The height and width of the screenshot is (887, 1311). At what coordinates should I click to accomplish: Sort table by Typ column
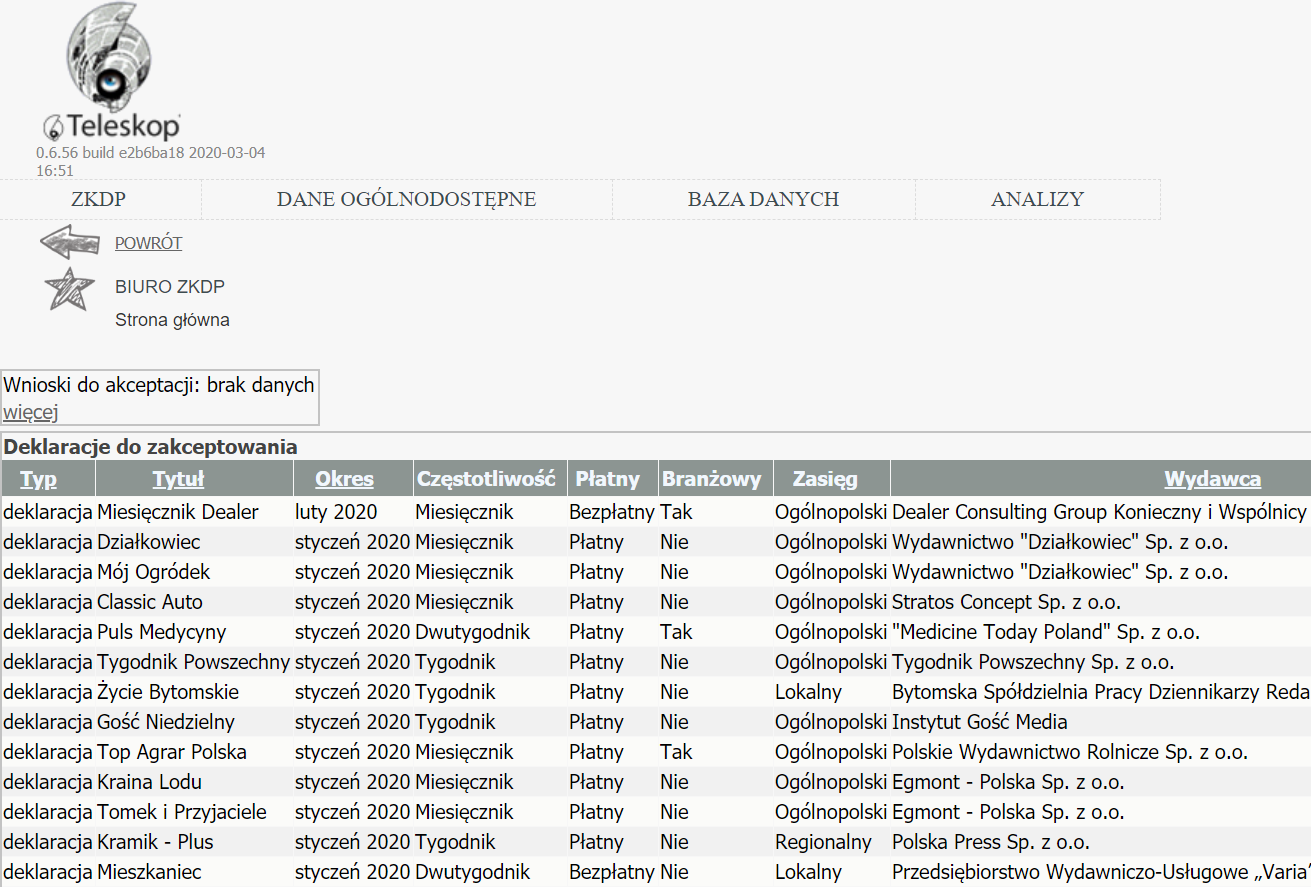[x=39, y=479]
